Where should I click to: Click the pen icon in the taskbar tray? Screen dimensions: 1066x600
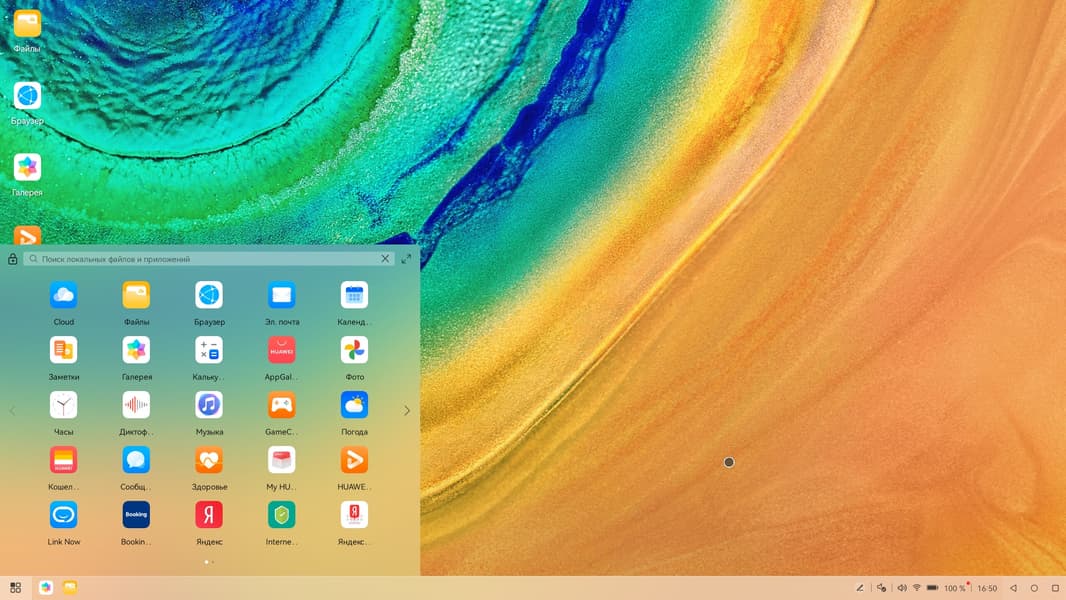(x=860, y=588)
